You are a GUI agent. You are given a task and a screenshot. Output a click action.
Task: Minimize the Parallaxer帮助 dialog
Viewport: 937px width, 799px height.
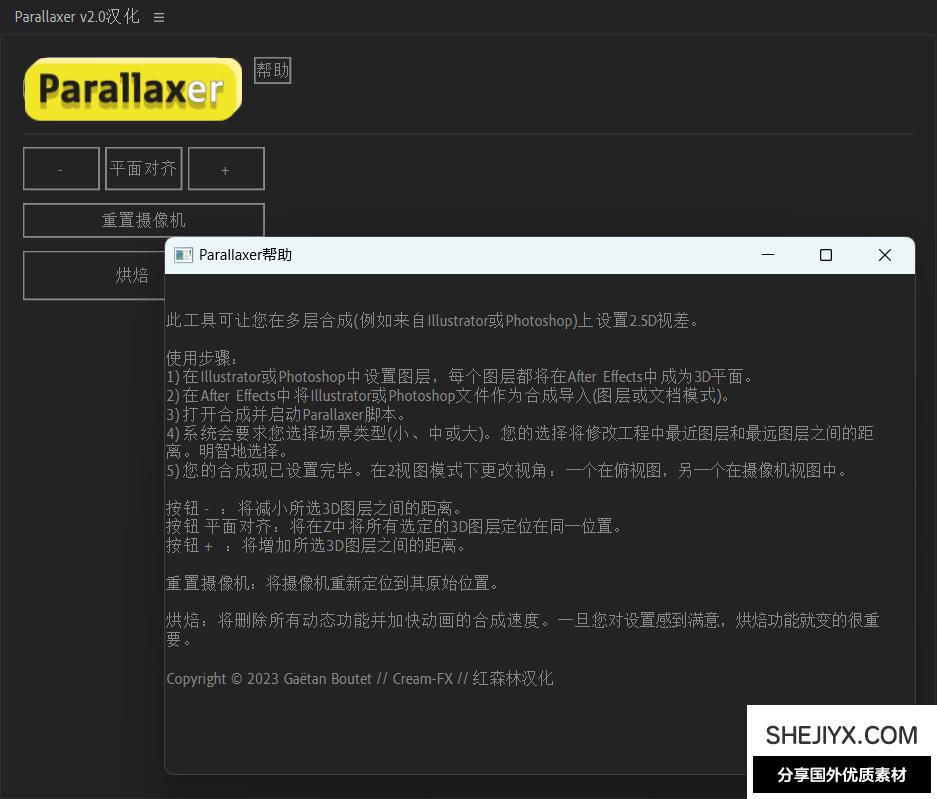(x=768, y=255)
